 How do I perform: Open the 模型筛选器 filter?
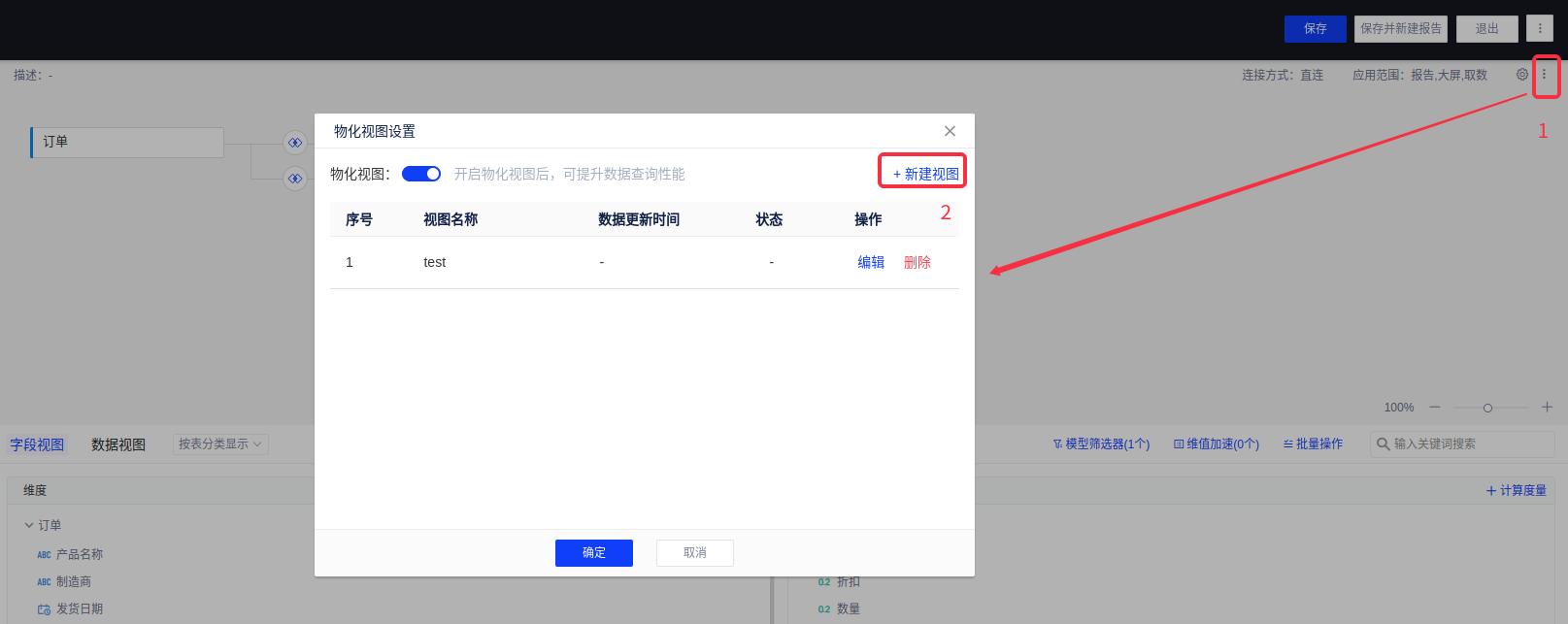tap(1101, 444)
